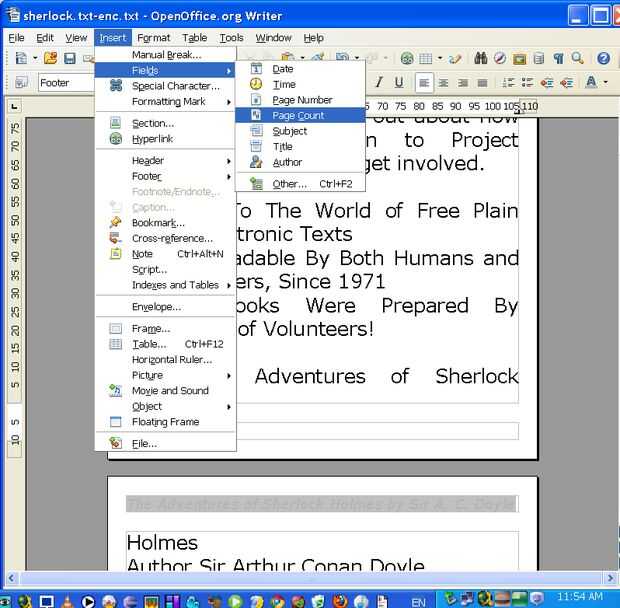Click the Navigator compass icon
This screenshot has height=608, width=620.
pos(500,59)
